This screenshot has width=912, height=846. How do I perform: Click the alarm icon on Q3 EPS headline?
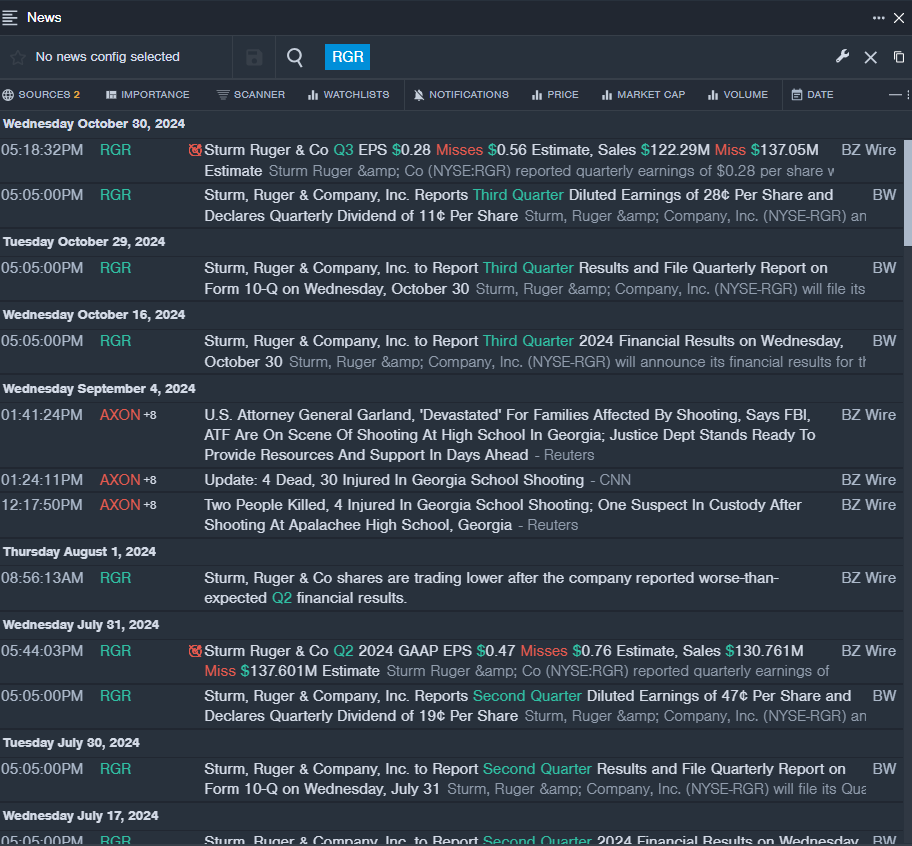195,151
